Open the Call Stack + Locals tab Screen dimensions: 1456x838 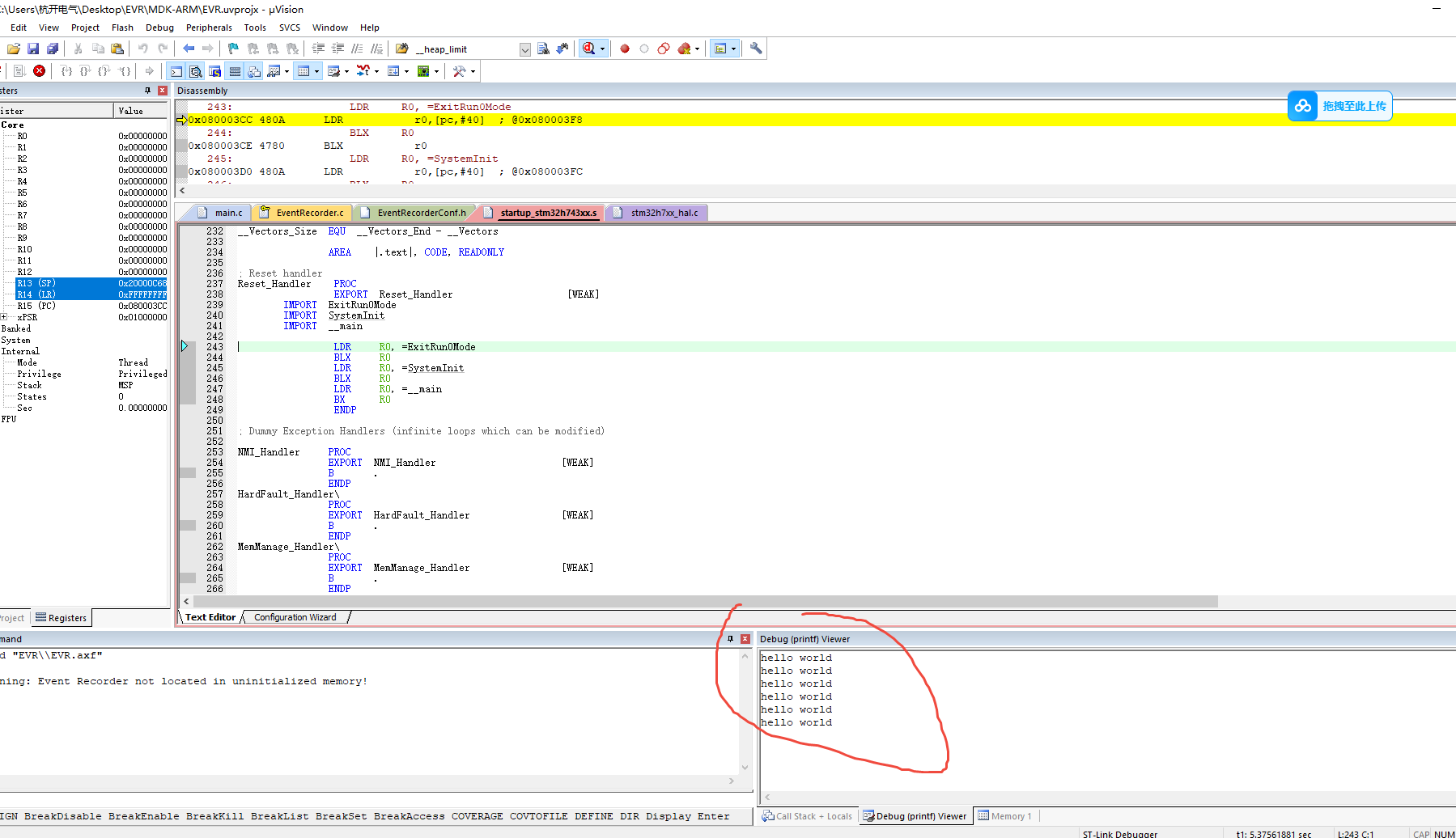[807, 816]
